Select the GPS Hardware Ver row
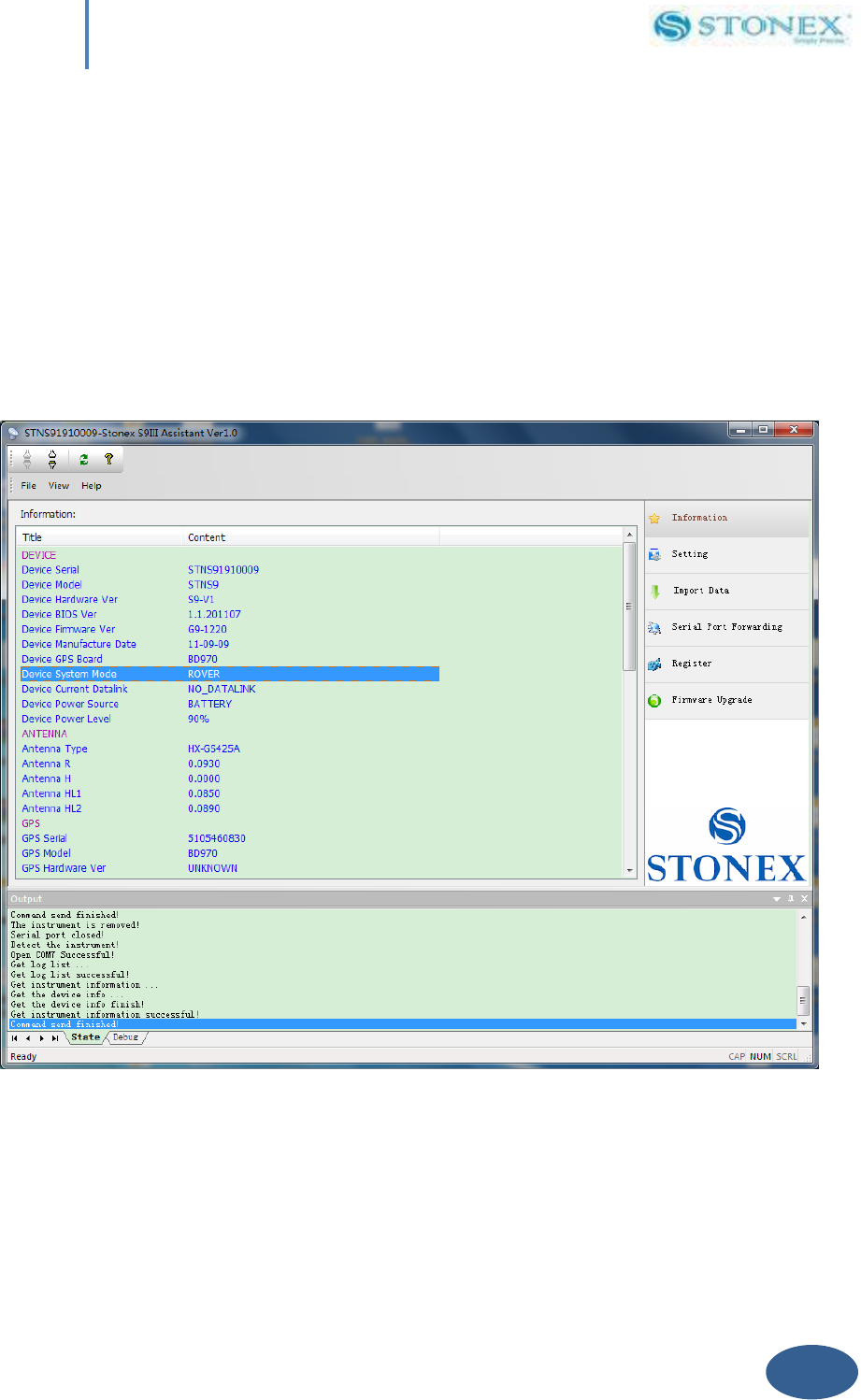This screenshot has height=1400, width=861. tap(228, 869)
